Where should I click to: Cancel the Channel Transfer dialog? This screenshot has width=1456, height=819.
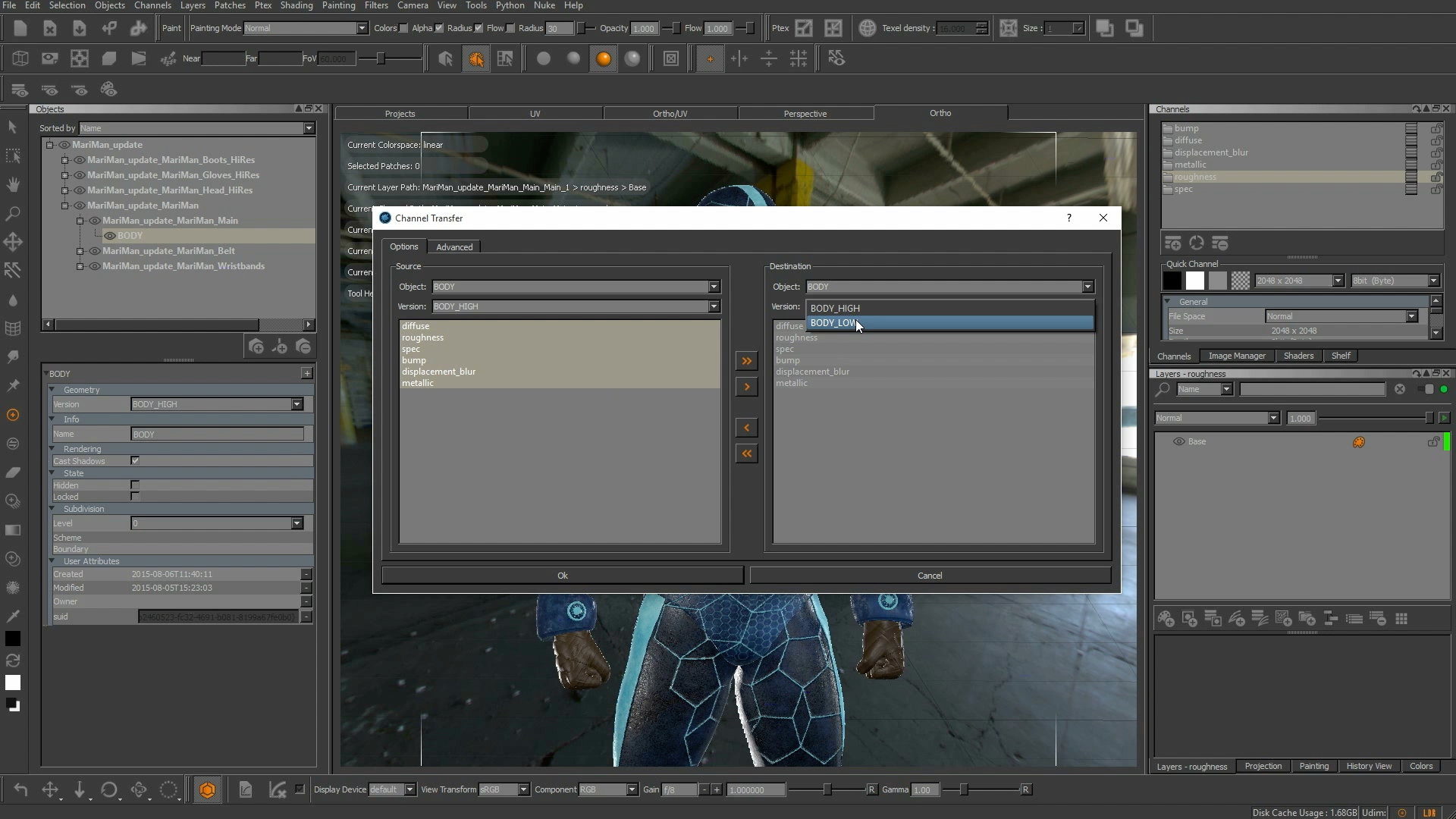928,575
